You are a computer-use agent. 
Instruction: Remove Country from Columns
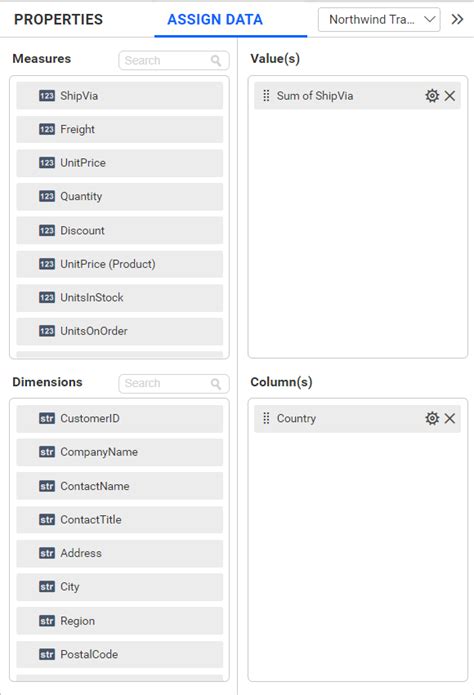click(450, 418)
